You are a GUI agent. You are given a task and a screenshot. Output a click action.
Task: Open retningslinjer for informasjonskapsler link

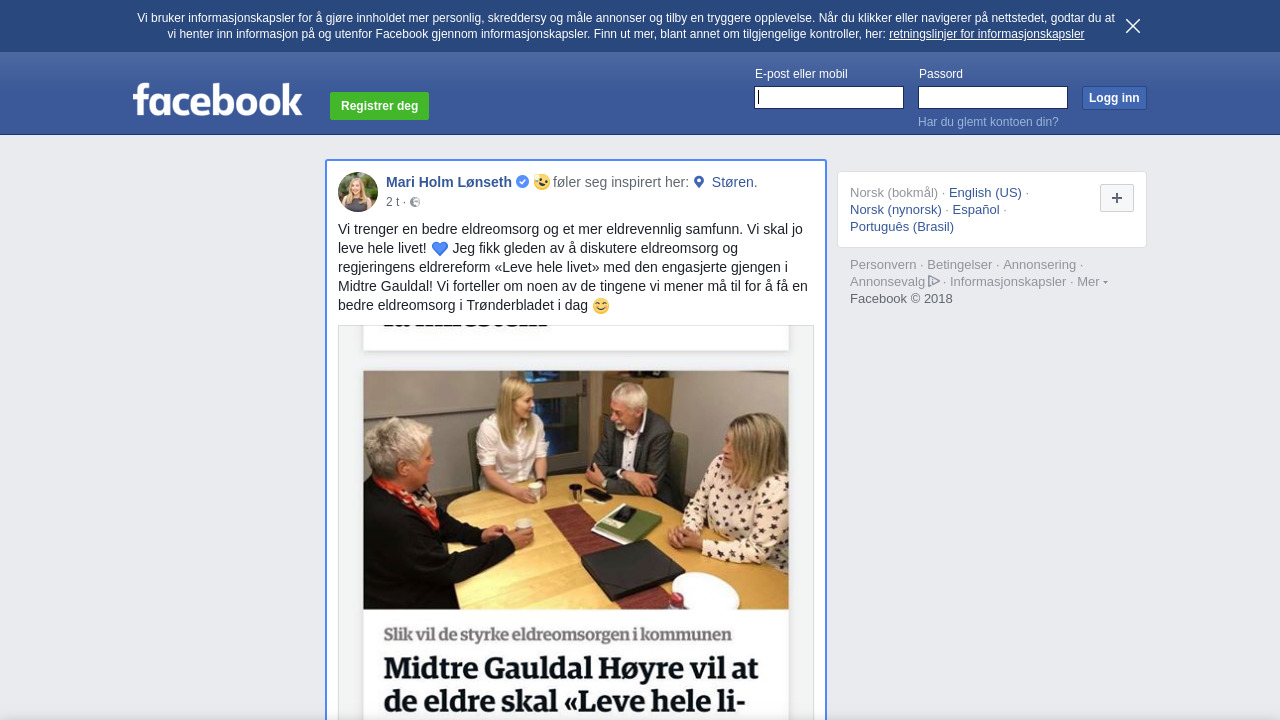click(x=986, y=34)
